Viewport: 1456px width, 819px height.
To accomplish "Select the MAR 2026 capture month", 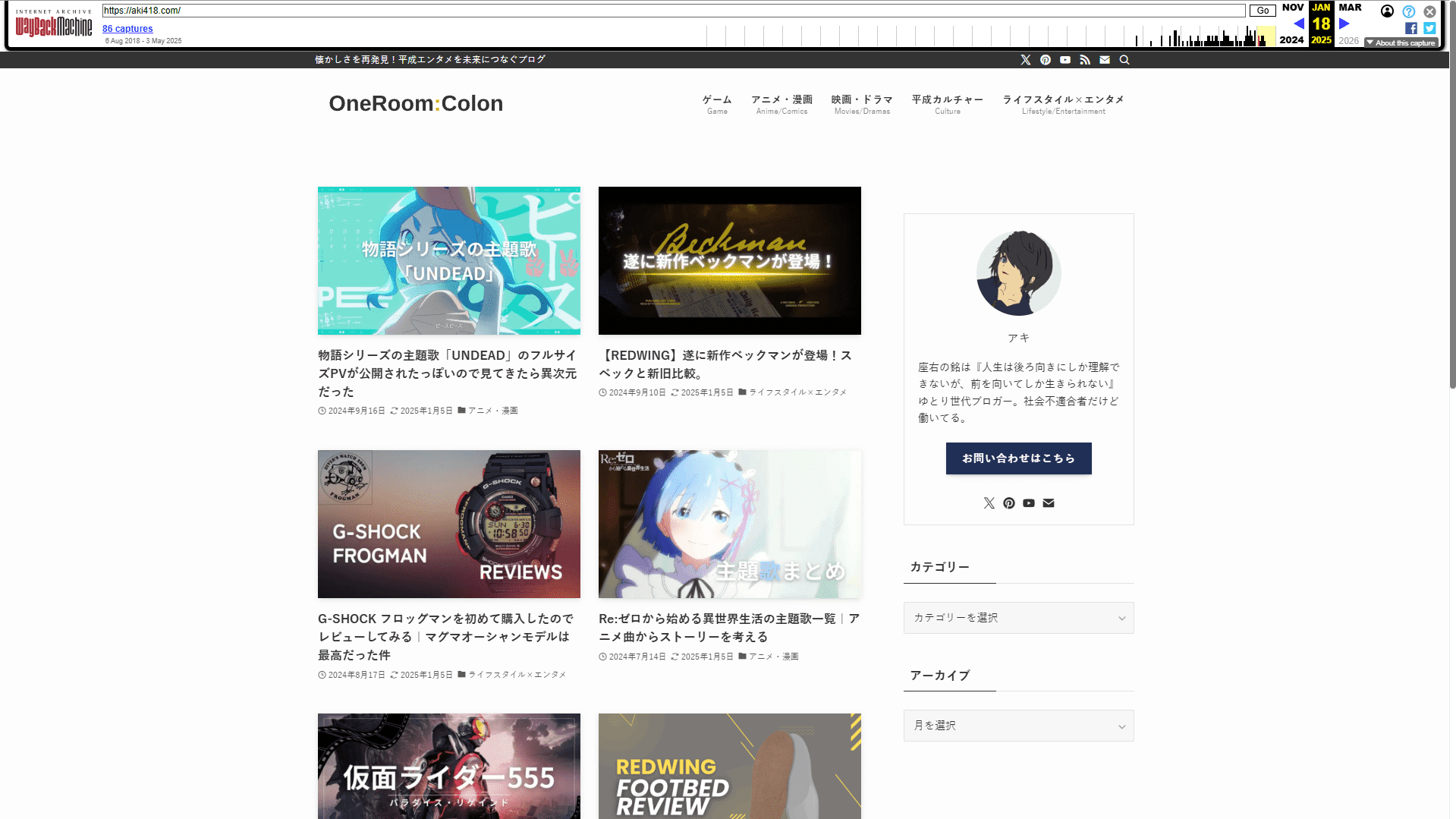I will 1350,8.
